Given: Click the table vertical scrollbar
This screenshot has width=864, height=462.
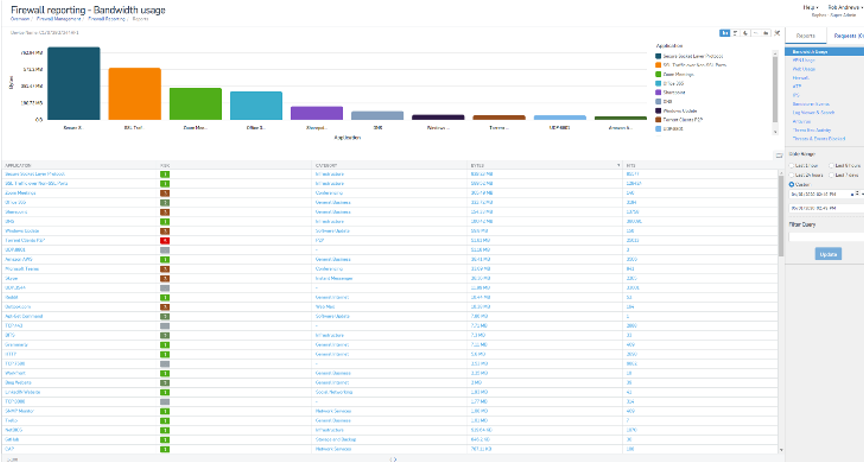Looking at the screenshot, I should [x=781, y=215].
